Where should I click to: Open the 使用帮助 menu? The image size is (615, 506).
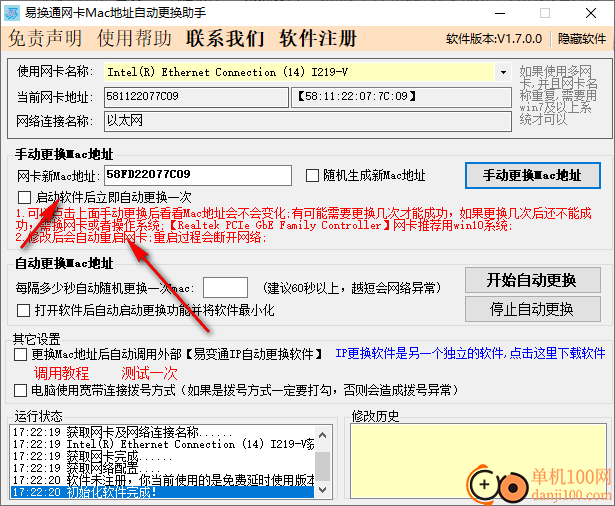coord(135,38)
